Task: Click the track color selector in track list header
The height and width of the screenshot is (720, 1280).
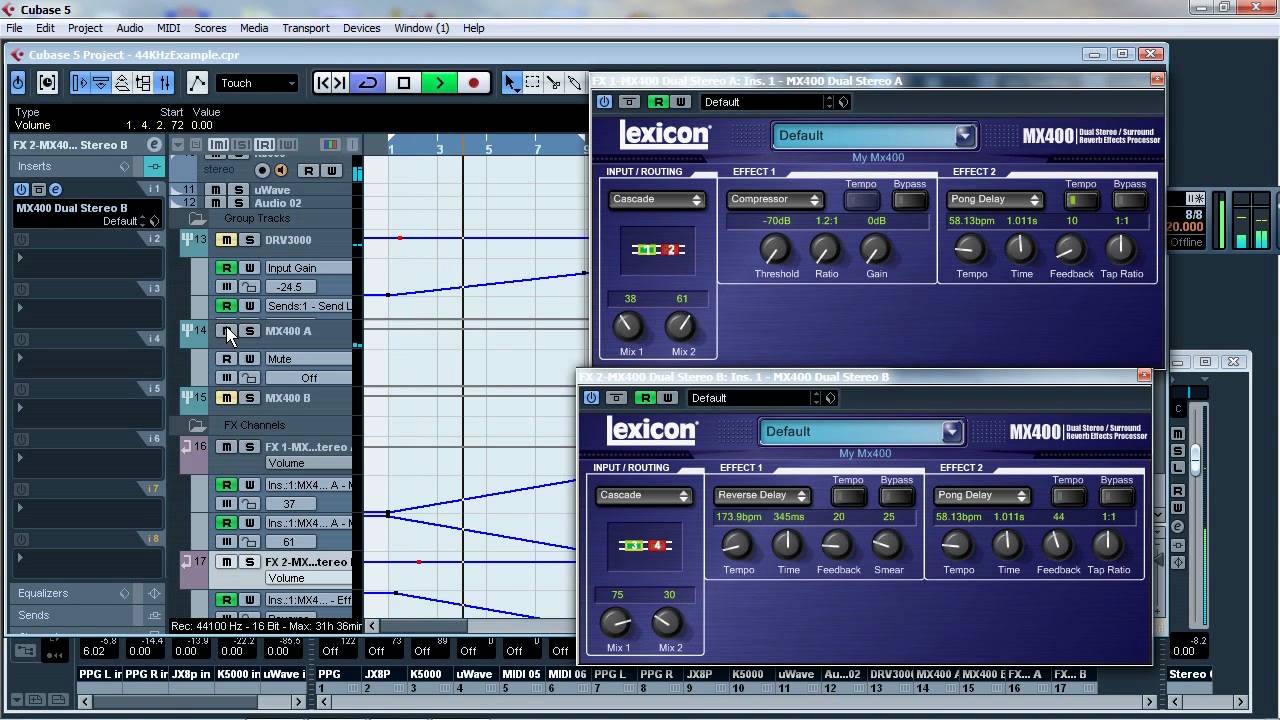Action: tap(329, 145)
